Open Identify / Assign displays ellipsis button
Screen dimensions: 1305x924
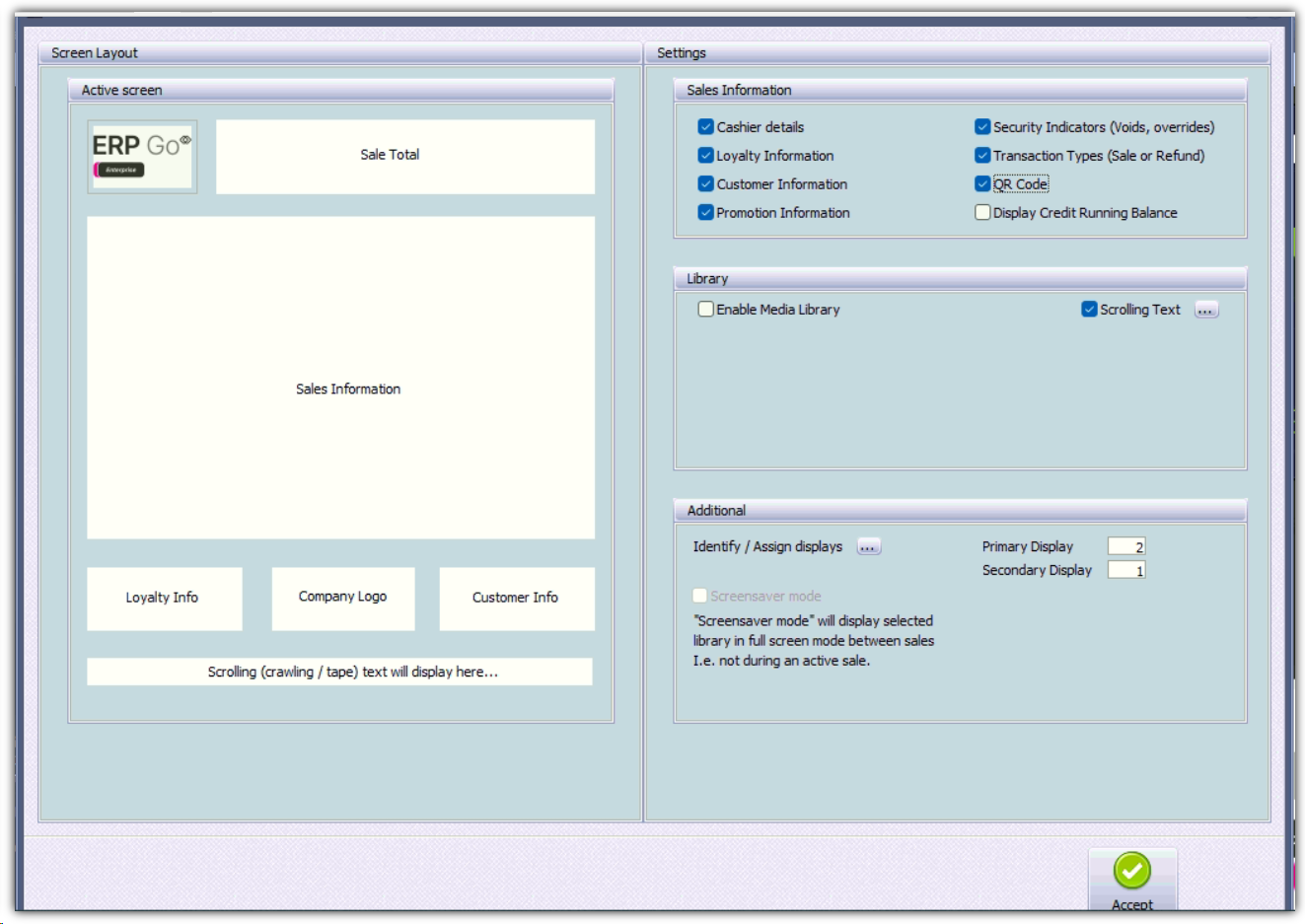click(x=868, y=547)
